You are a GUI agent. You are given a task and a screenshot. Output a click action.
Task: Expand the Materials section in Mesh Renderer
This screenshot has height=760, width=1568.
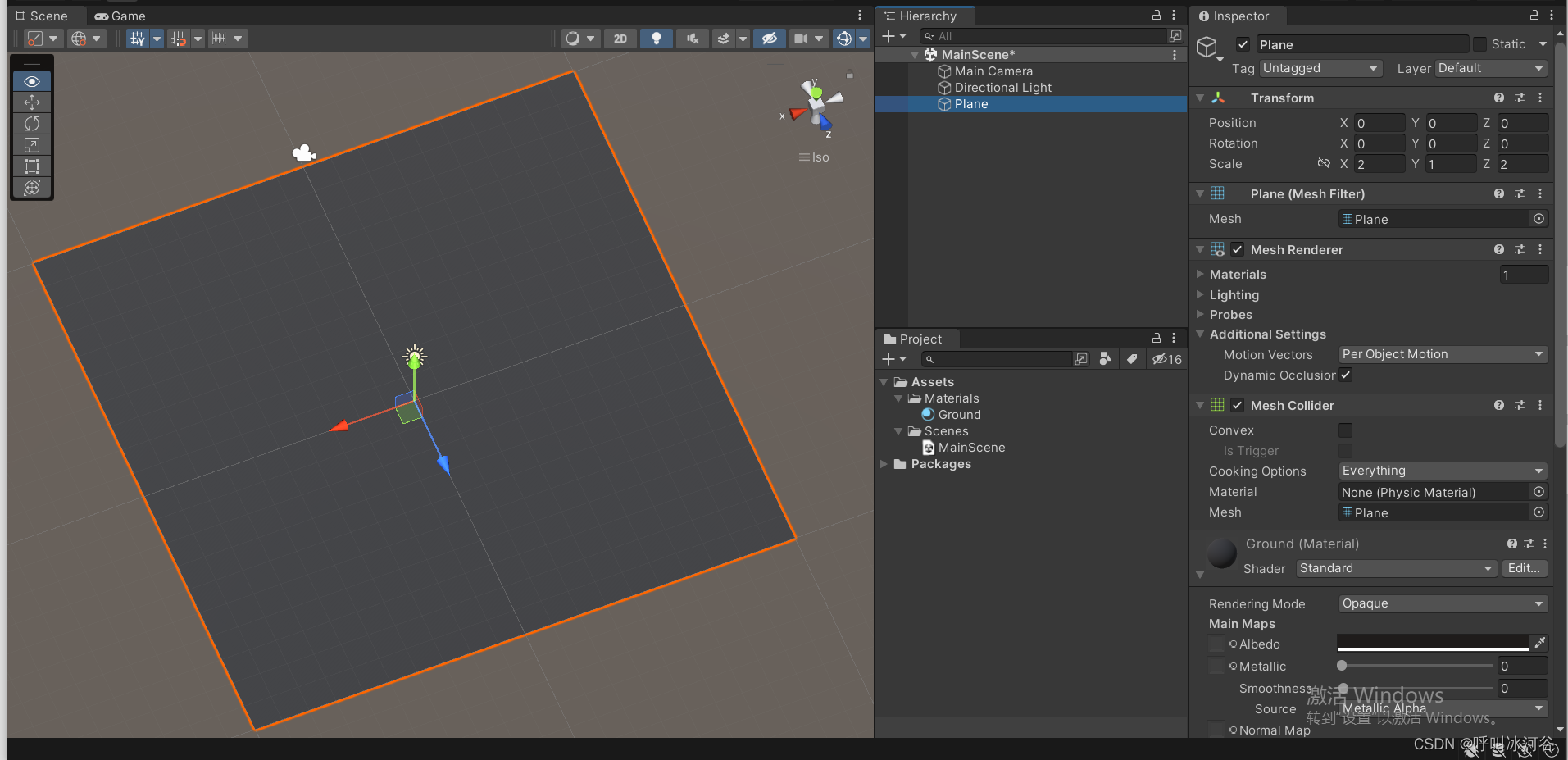1200,274
